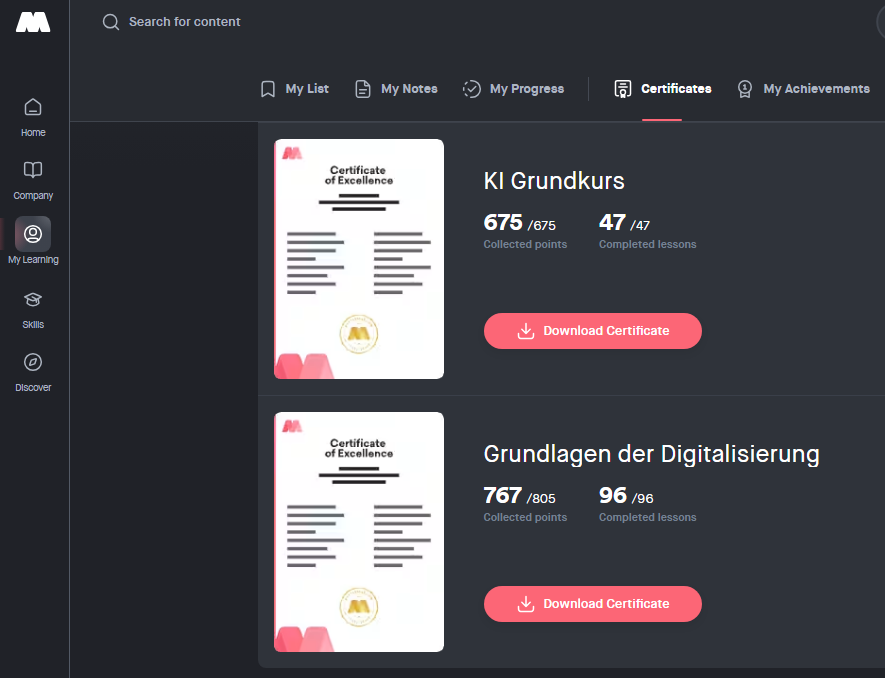
Task: Click the My Achievements medal icon
Action: (744, 89)
